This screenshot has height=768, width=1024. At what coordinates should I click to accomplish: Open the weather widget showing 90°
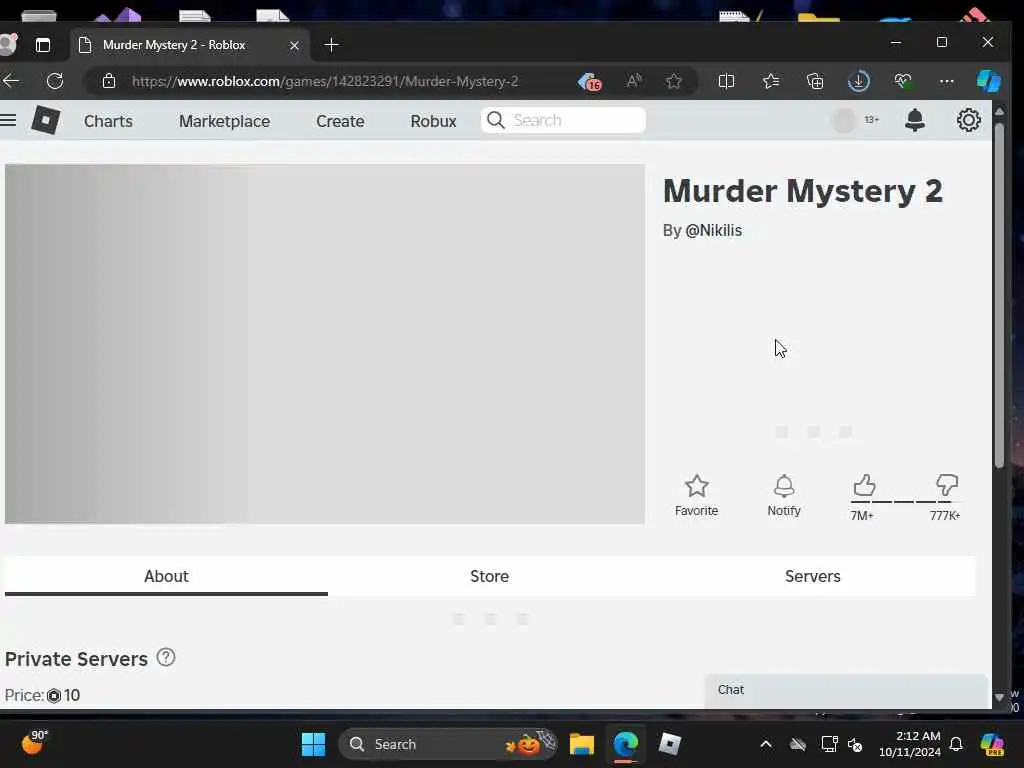(x=34, y=743)
